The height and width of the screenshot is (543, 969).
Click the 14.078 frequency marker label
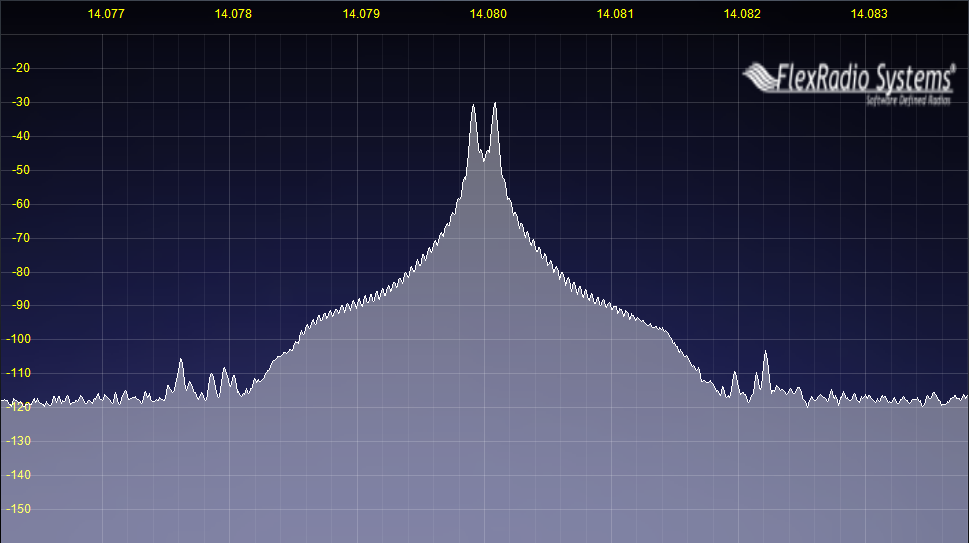pyautogui.click(x=233, y=14)
